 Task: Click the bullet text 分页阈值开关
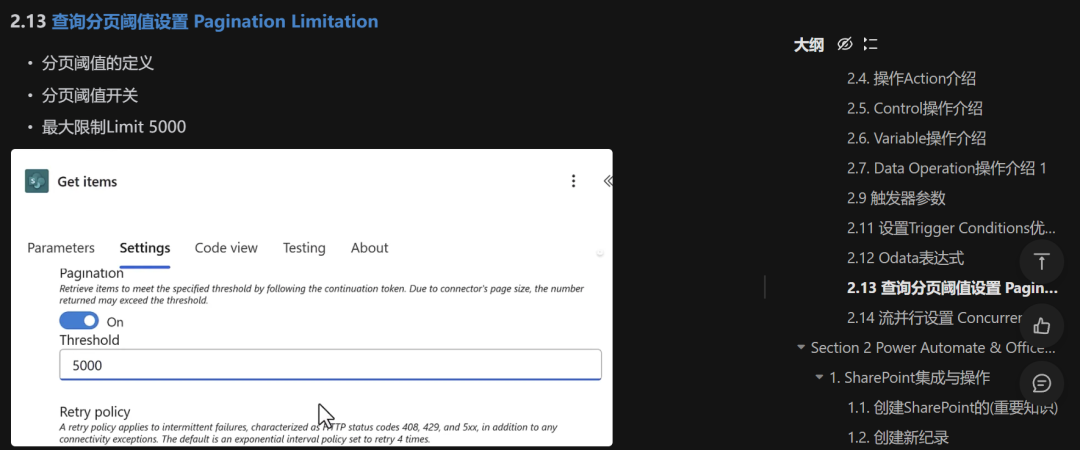[x=90, y=95]
